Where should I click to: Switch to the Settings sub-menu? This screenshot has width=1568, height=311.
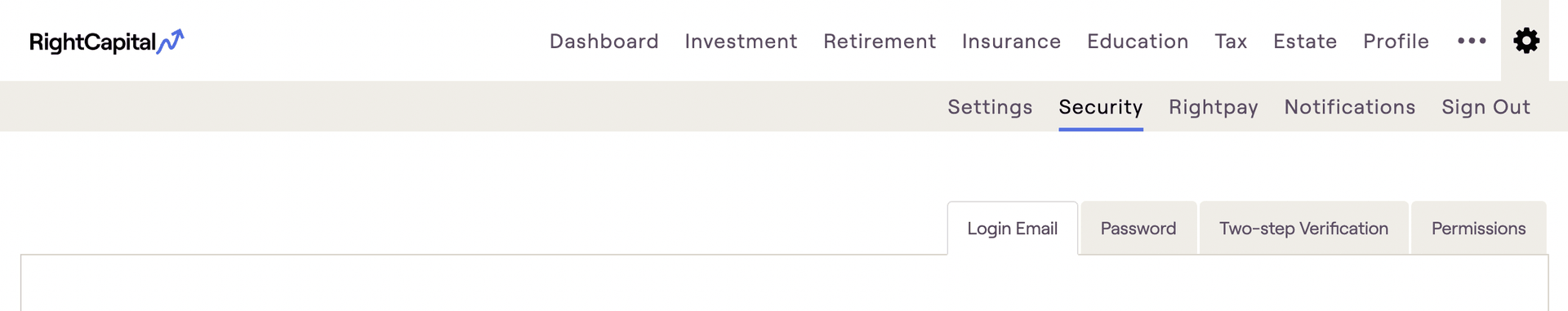(x=990, y=107)
